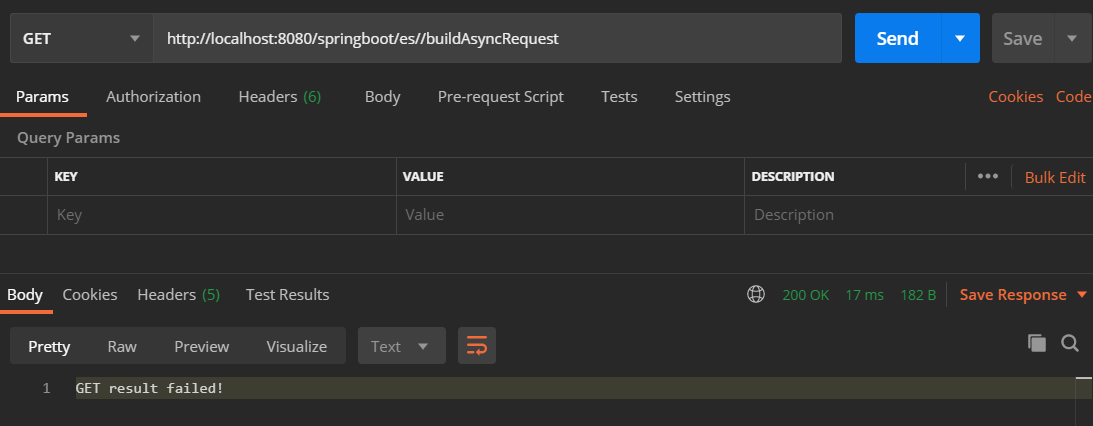Open search in response body

click(x=1070, y=343)
